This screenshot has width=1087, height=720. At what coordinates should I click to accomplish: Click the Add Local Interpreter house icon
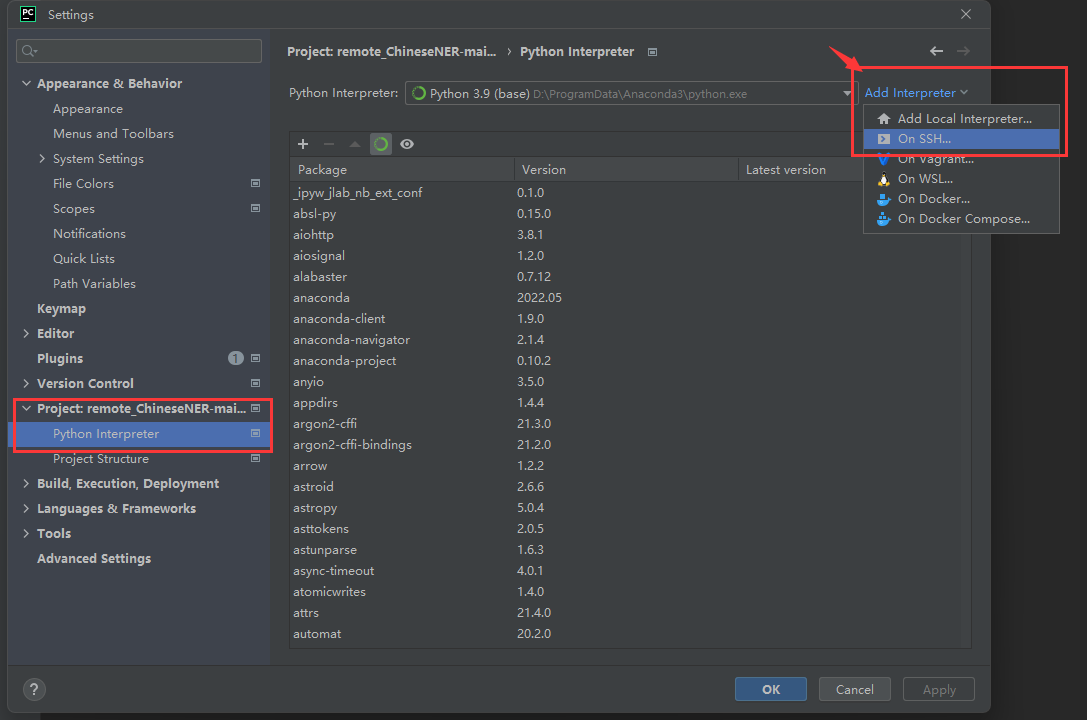pos(883,119)
